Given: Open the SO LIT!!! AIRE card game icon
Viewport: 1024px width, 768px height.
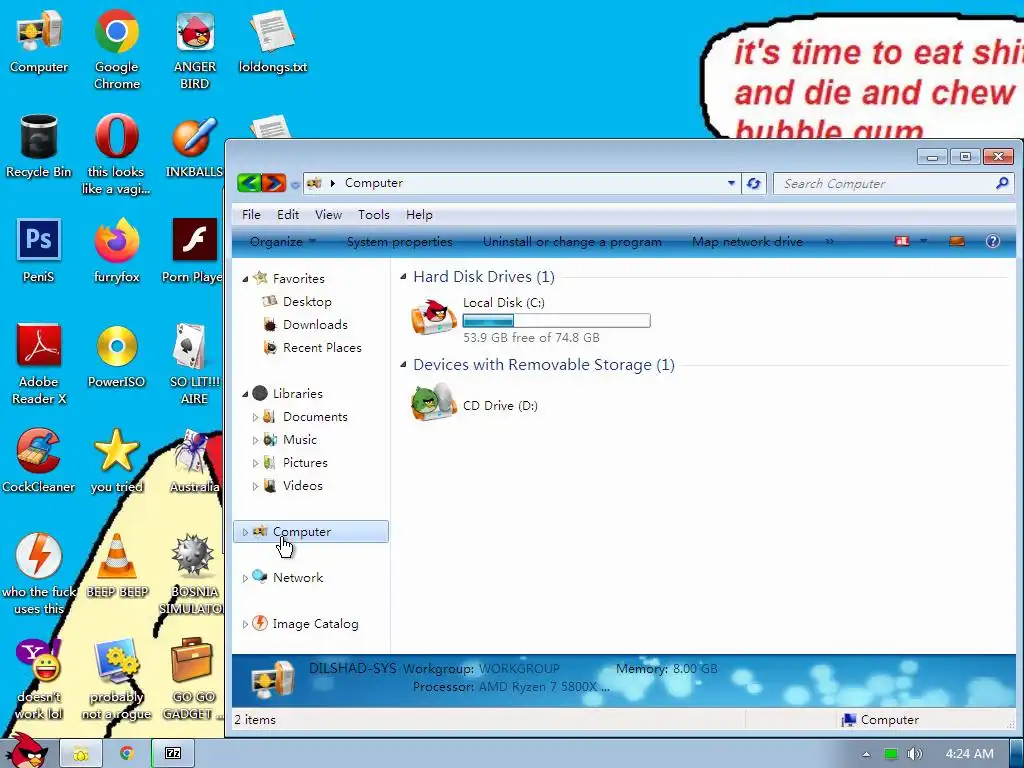Looking at the screenshot, I should (x=194, y=364).
